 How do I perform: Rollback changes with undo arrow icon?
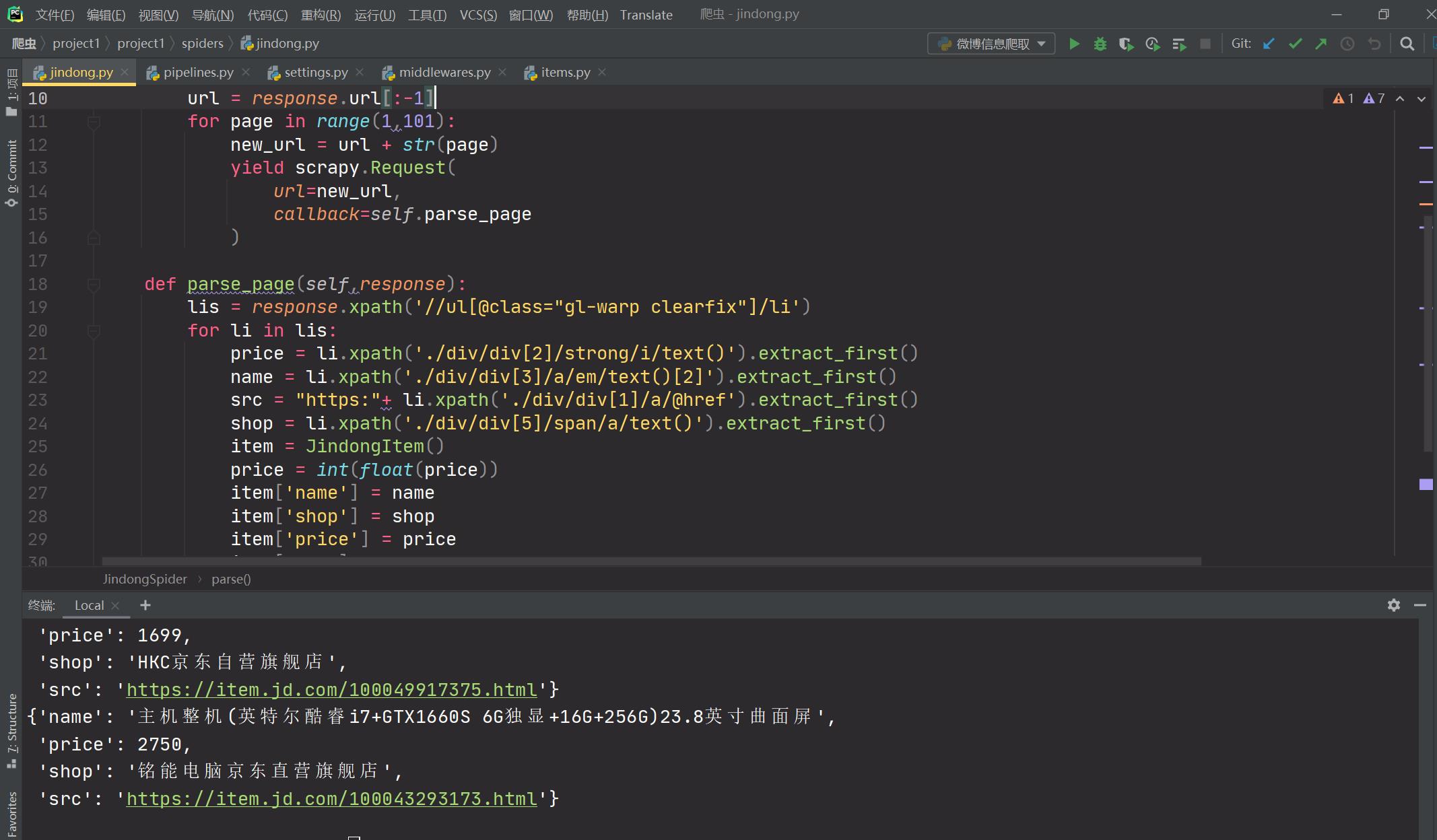tap(1374, 44)
